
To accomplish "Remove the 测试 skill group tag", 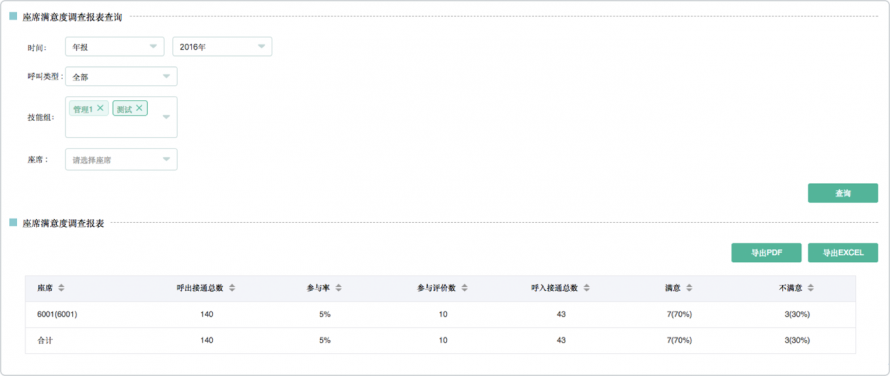I will [x=138, y=108].
